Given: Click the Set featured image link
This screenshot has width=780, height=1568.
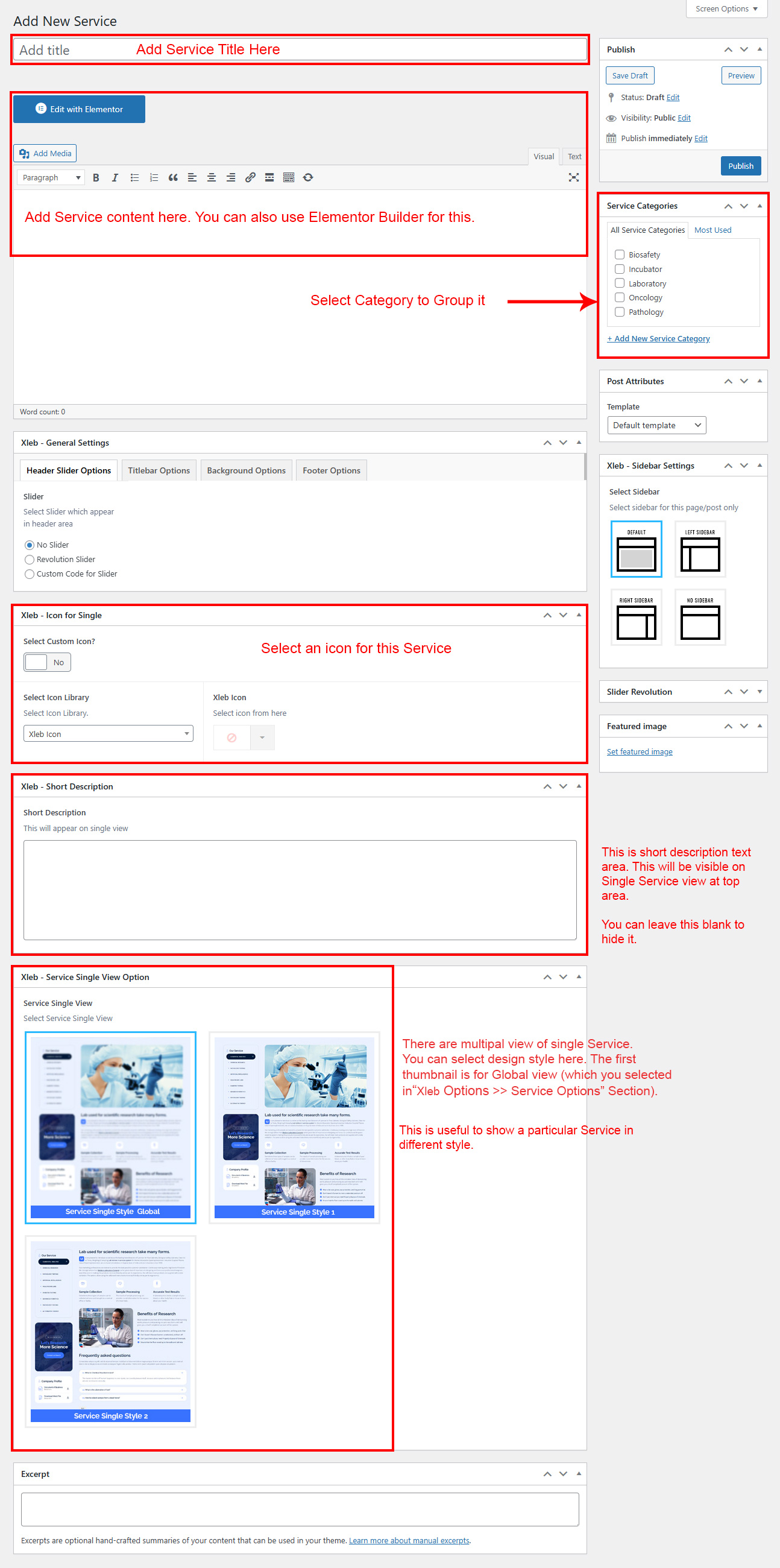Looking at the screenshot, I should tap(640, 752).
